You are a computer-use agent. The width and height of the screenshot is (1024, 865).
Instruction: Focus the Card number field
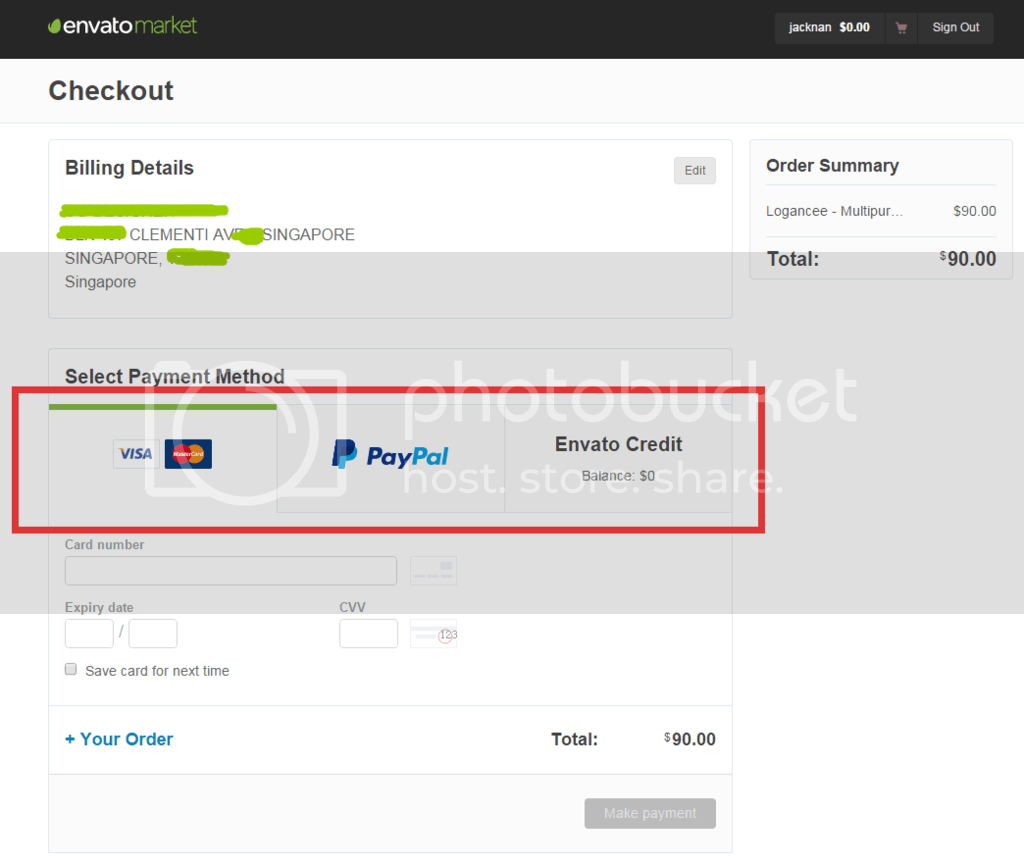coord(230,571)
